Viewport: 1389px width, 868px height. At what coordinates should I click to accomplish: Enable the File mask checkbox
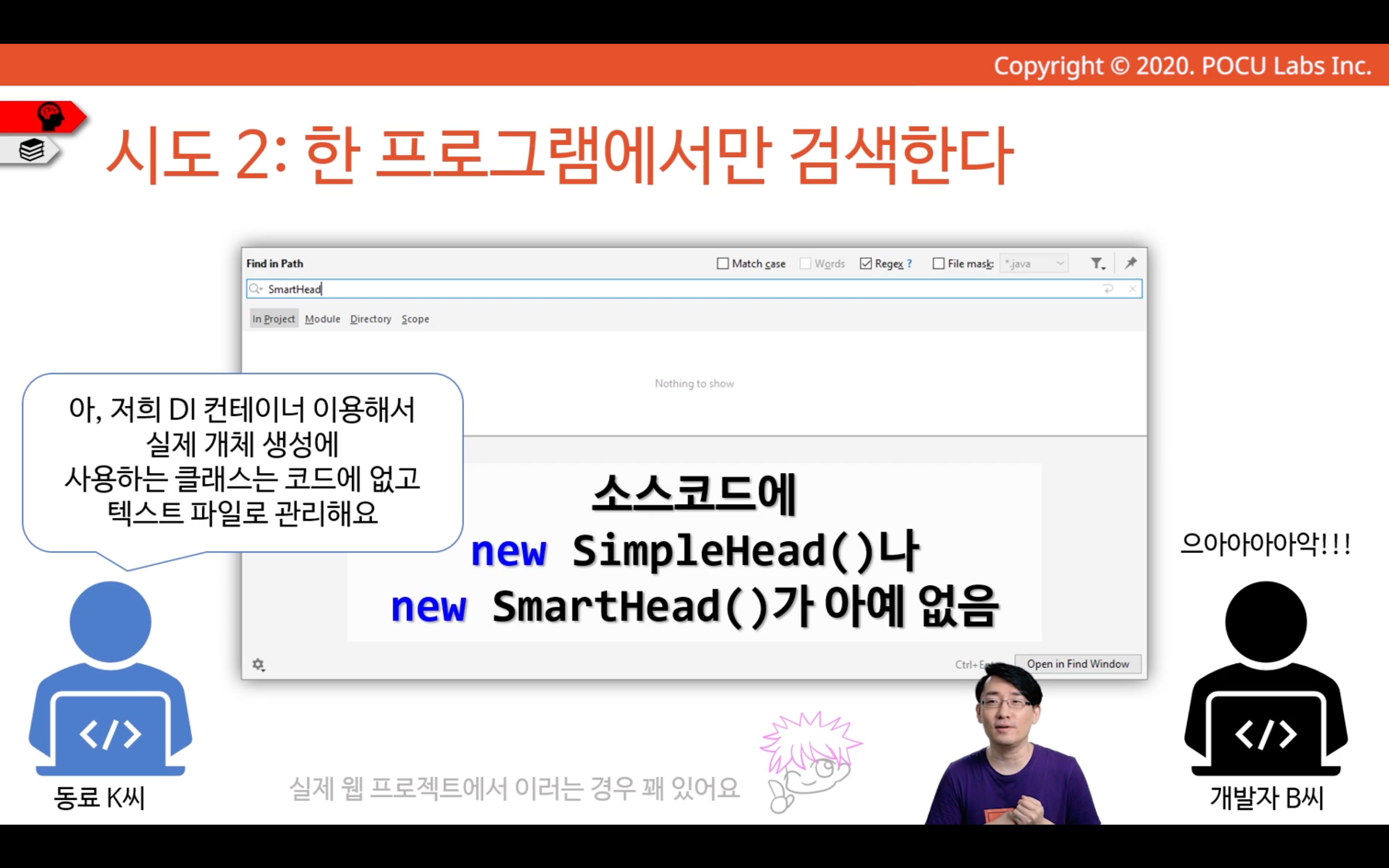click(938, 264)
